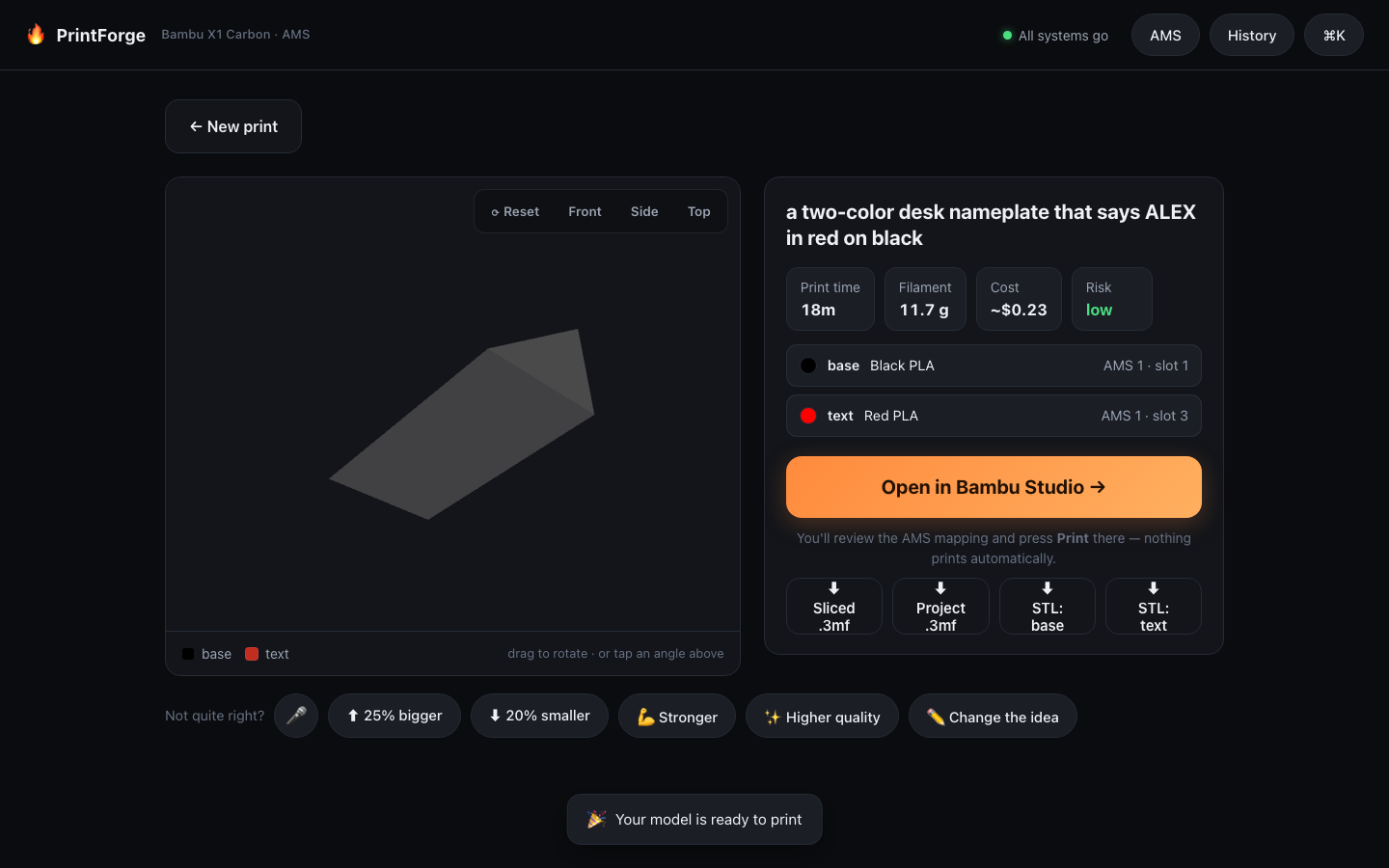Choose Higher quality option

point(822,716)
